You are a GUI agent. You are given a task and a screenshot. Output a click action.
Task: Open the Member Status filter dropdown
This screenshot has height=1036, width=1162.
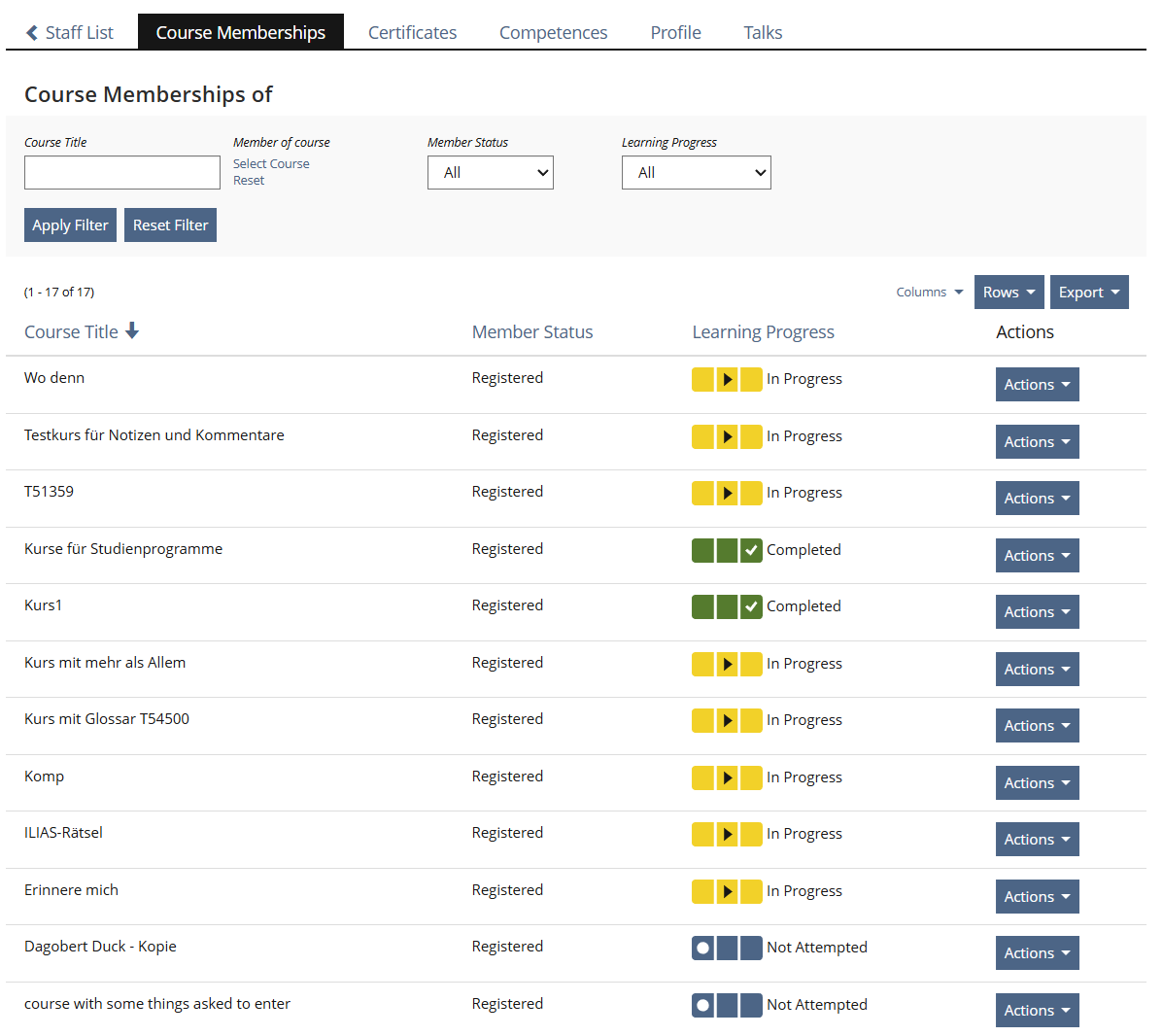490,173
